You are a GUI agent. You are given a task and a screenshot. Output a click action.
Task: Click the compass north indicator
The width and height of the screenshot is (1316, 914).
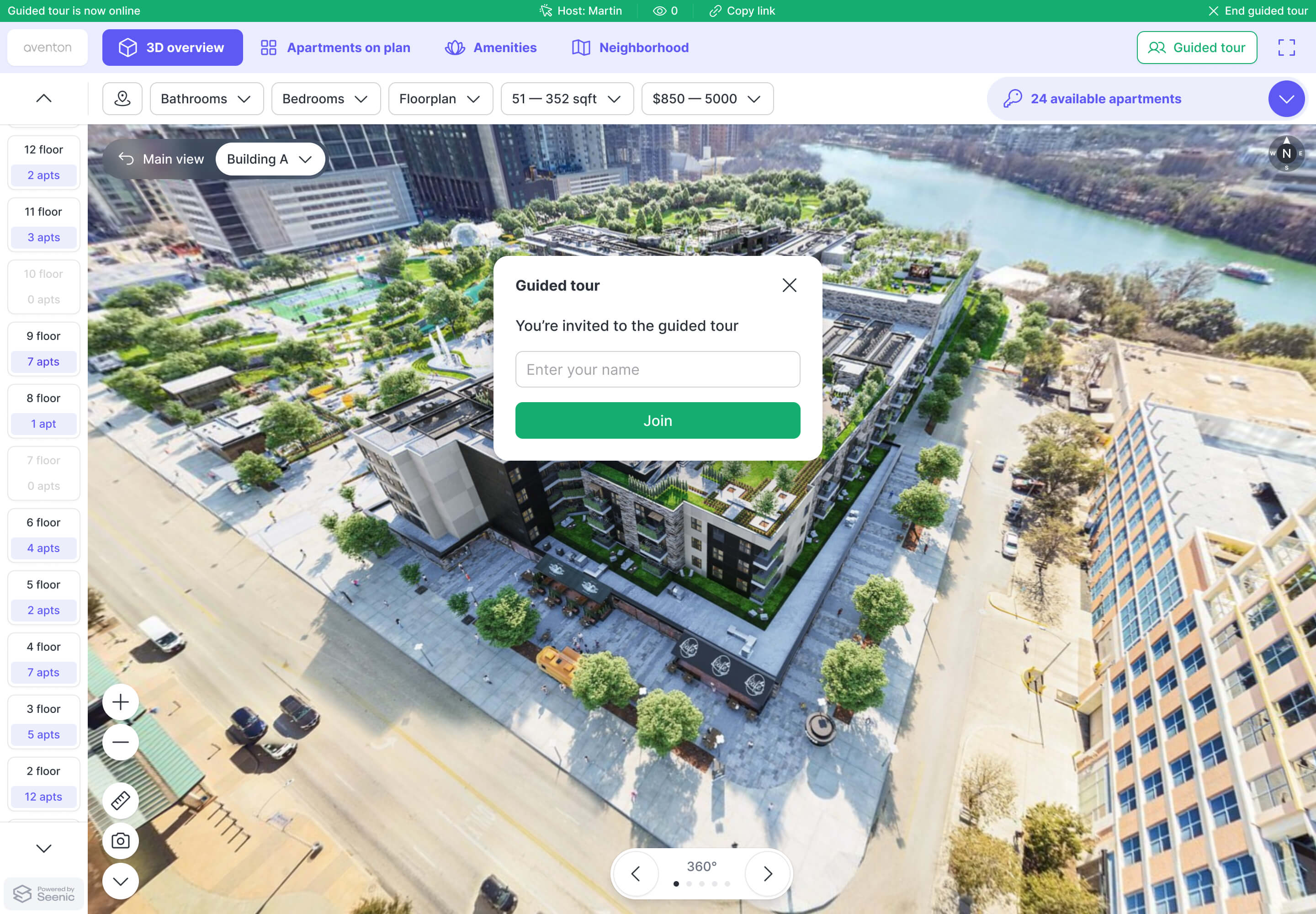click(1286, 154)
